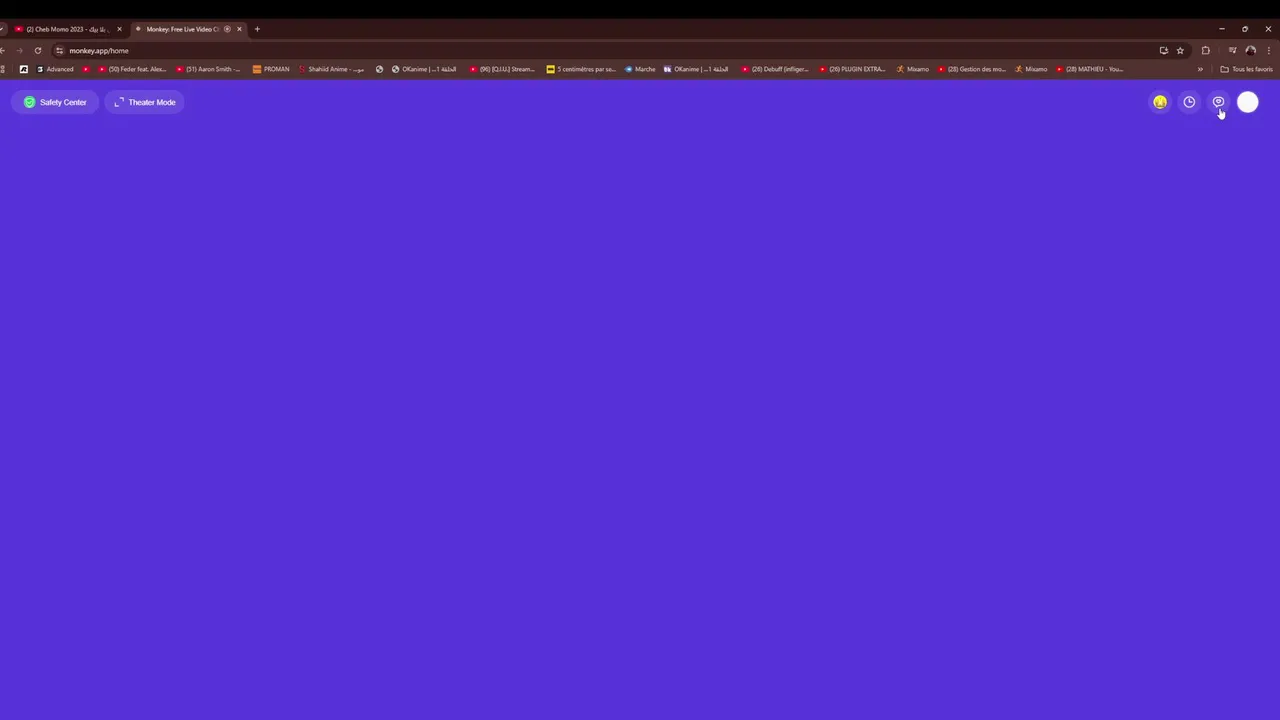Open a new browser tab
The image size is (1280, 720).
(257, 29)
